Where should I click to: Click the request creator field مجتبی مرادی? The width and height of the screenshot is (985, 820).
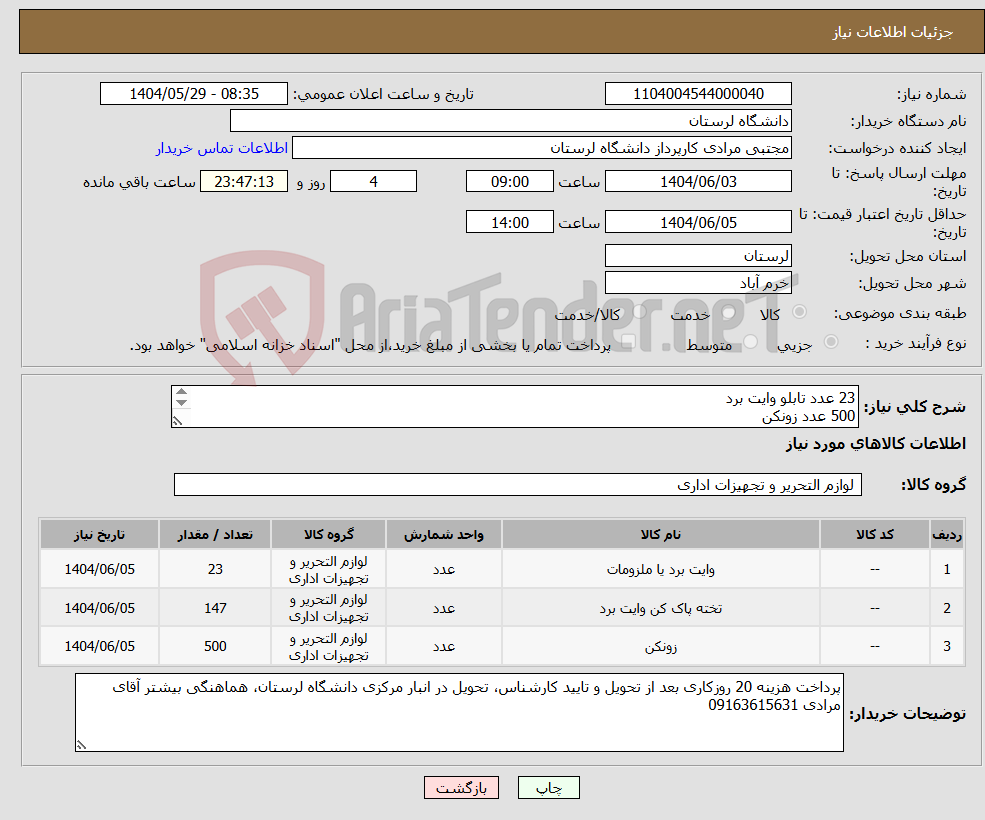click(541, 148)
